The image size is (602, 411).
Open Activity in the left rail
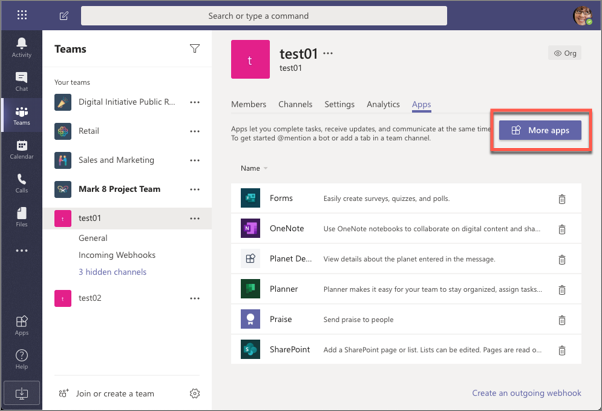tap(22, 47)
